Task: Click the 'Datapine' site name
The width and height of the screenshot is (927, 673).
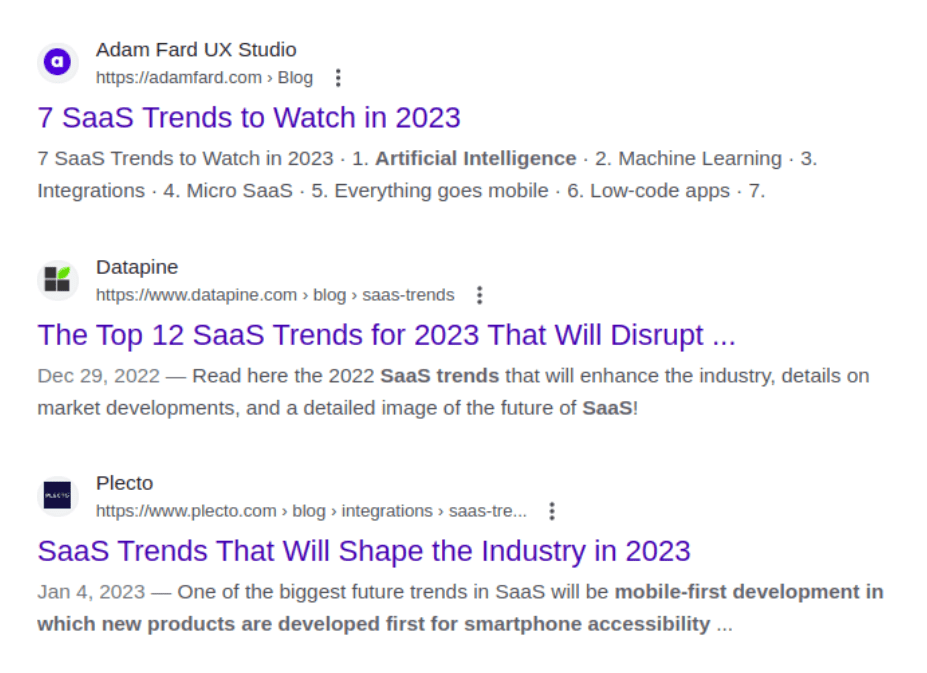Action: coord(137,267)
